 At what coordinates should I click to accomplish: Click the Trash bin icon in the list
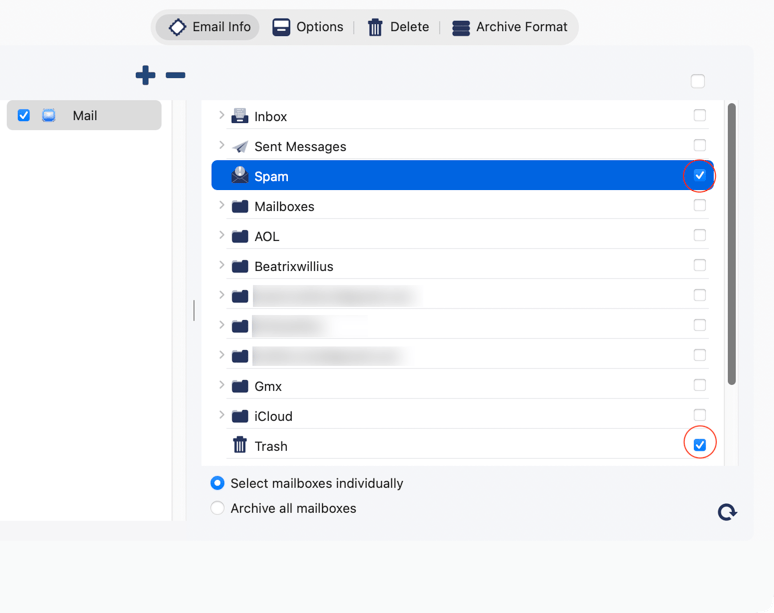click(x=240, y=446)
